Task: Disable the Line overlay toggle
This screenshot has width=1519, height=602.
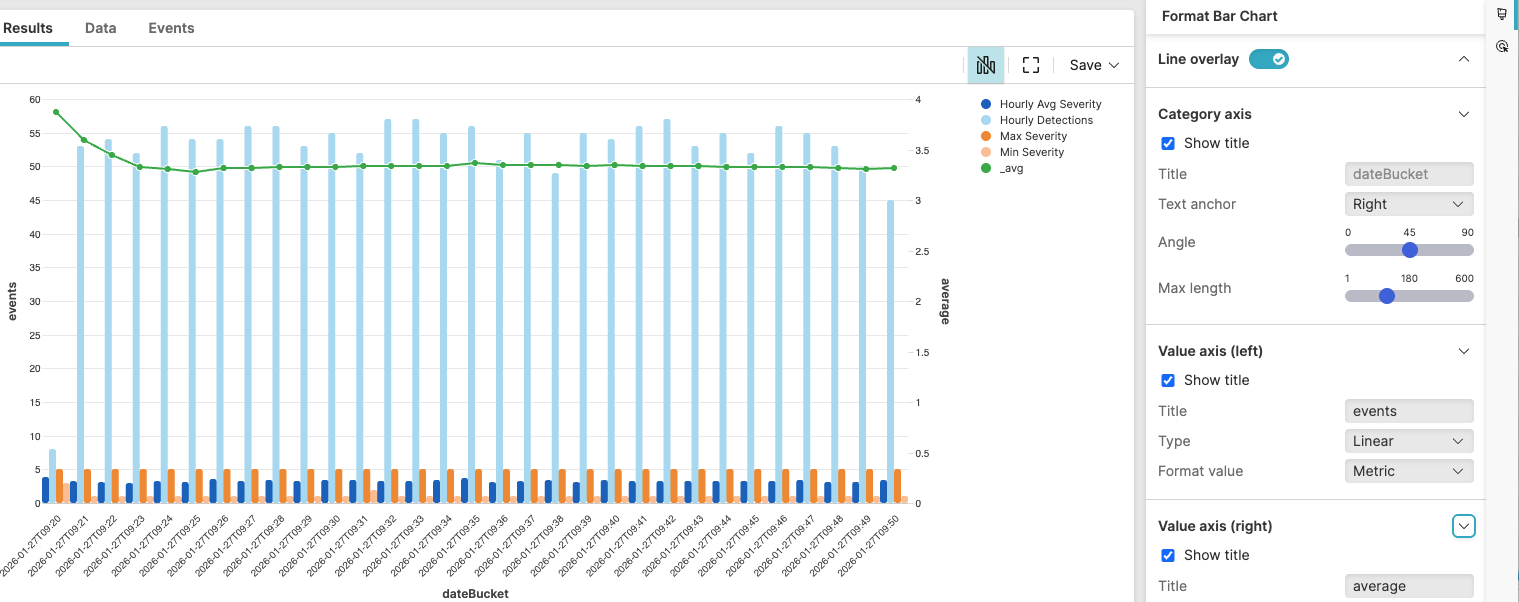Action: pos(1268,59)
